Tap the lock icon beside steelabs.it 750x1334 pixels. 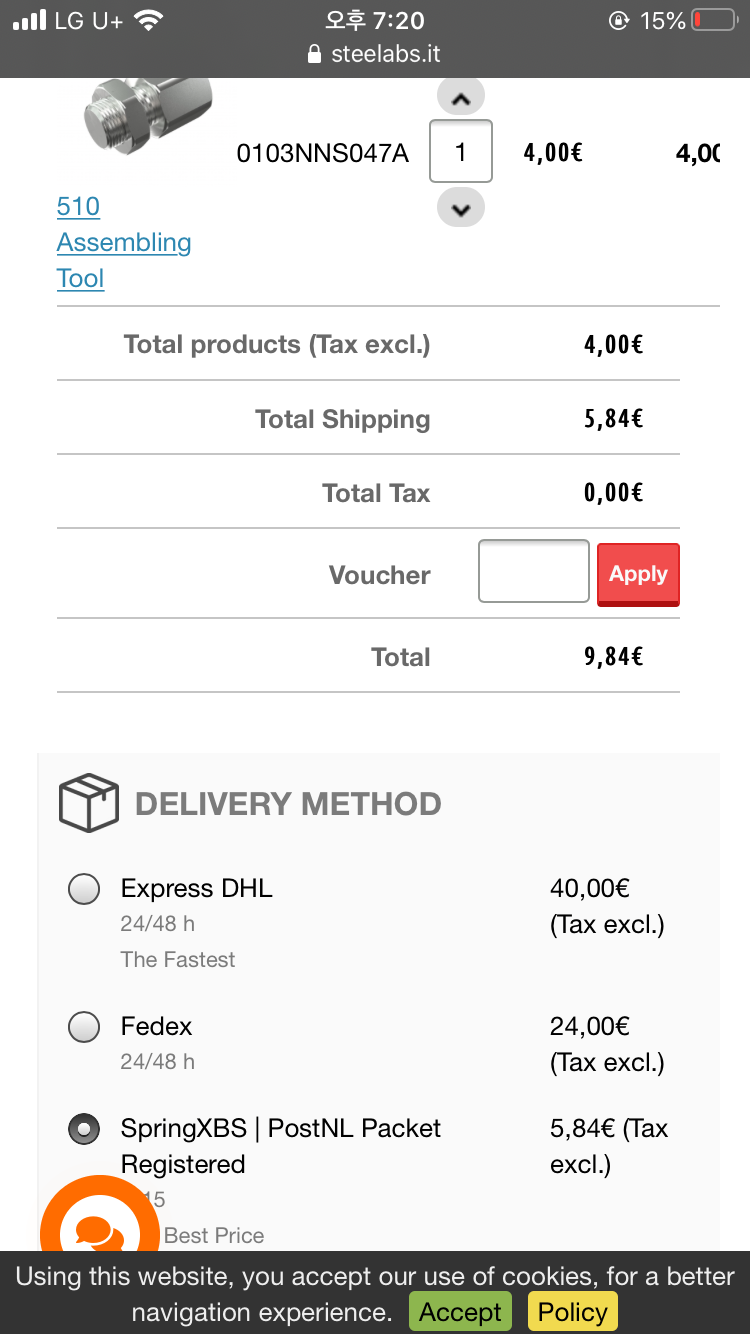pyautogui.click(x=315, y=54)
